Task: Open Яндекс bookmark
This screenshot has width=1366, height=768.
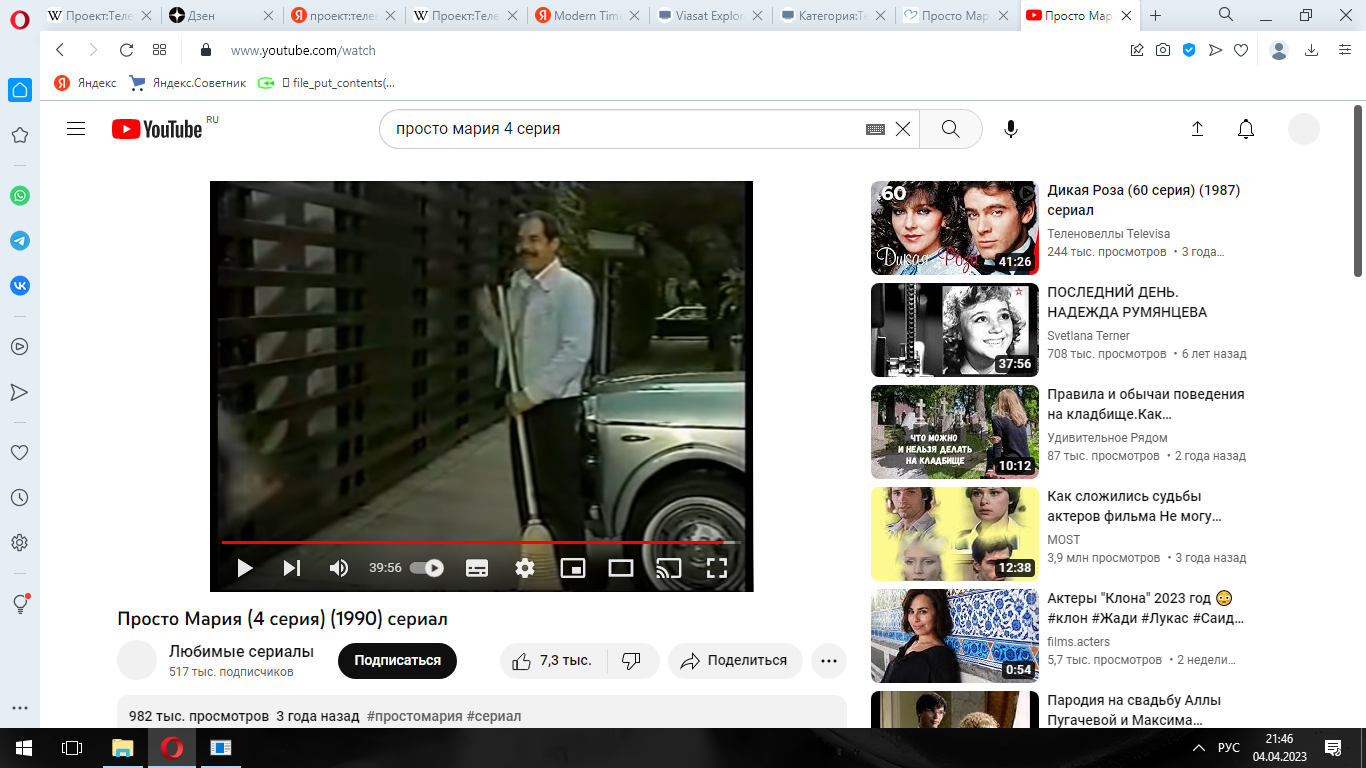Action: click(x=85, y=83)
